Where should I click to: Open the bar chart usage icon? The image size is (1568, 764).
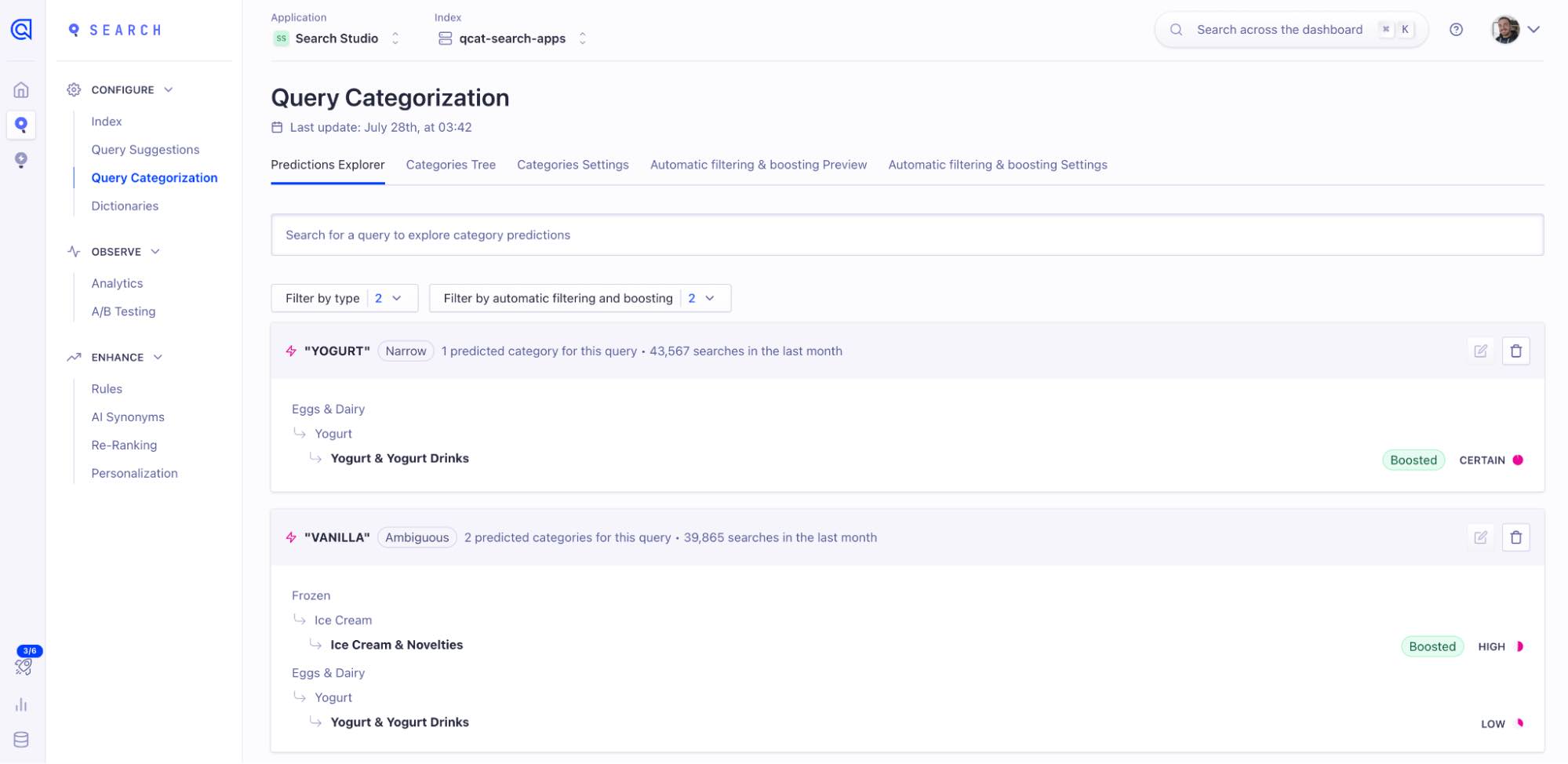tap(21, 704)
